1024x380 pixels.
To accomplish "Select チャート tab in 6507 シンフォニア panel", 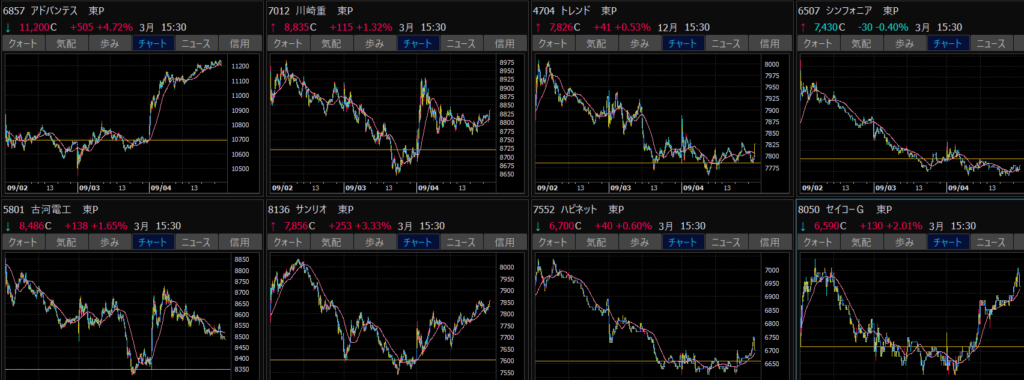I will (949, 44).
